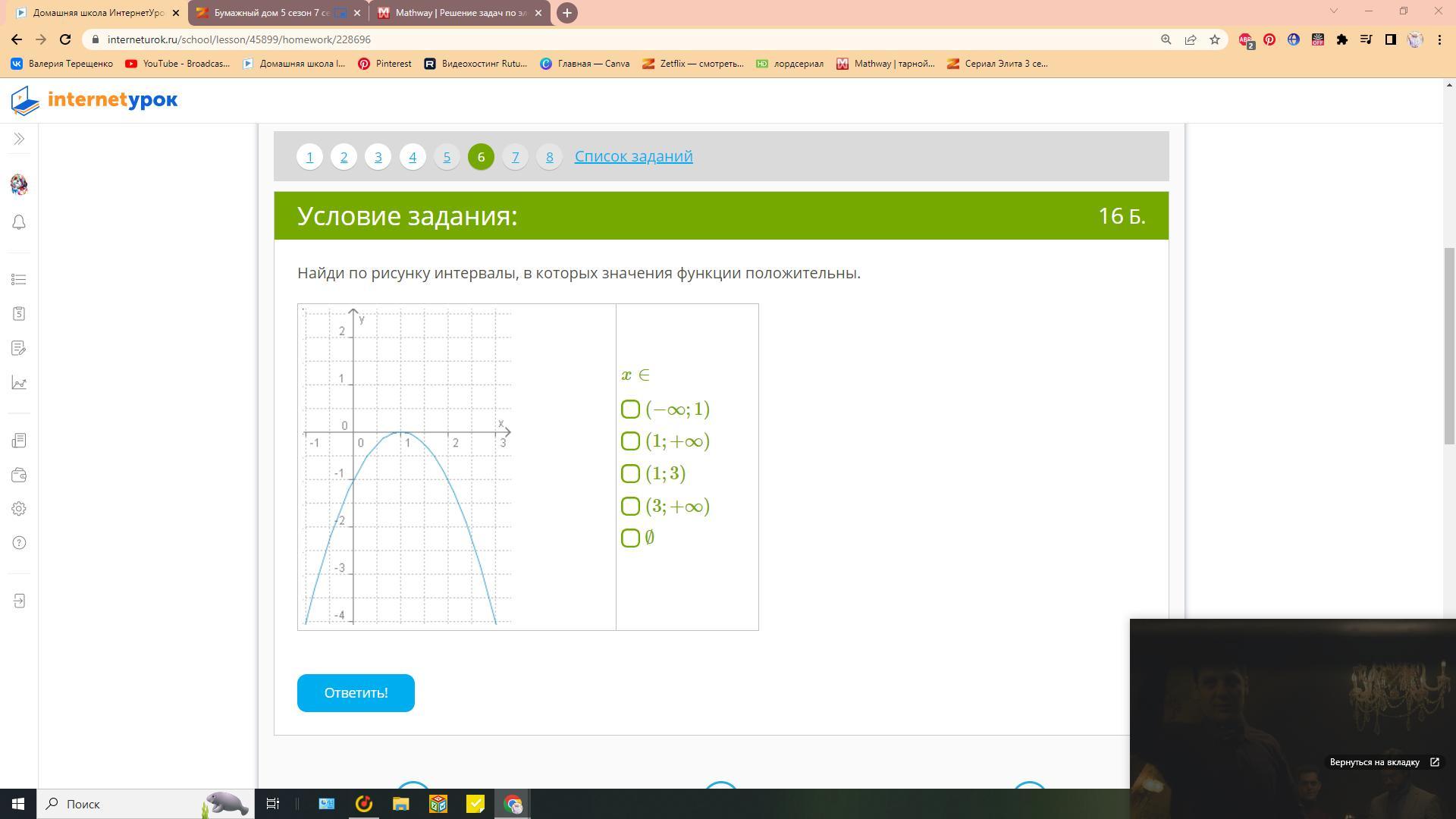The width and height of the screenshot is (1456, 819).
Task: Open Chrome three-dot menu
Action: tap(1439, 39)
